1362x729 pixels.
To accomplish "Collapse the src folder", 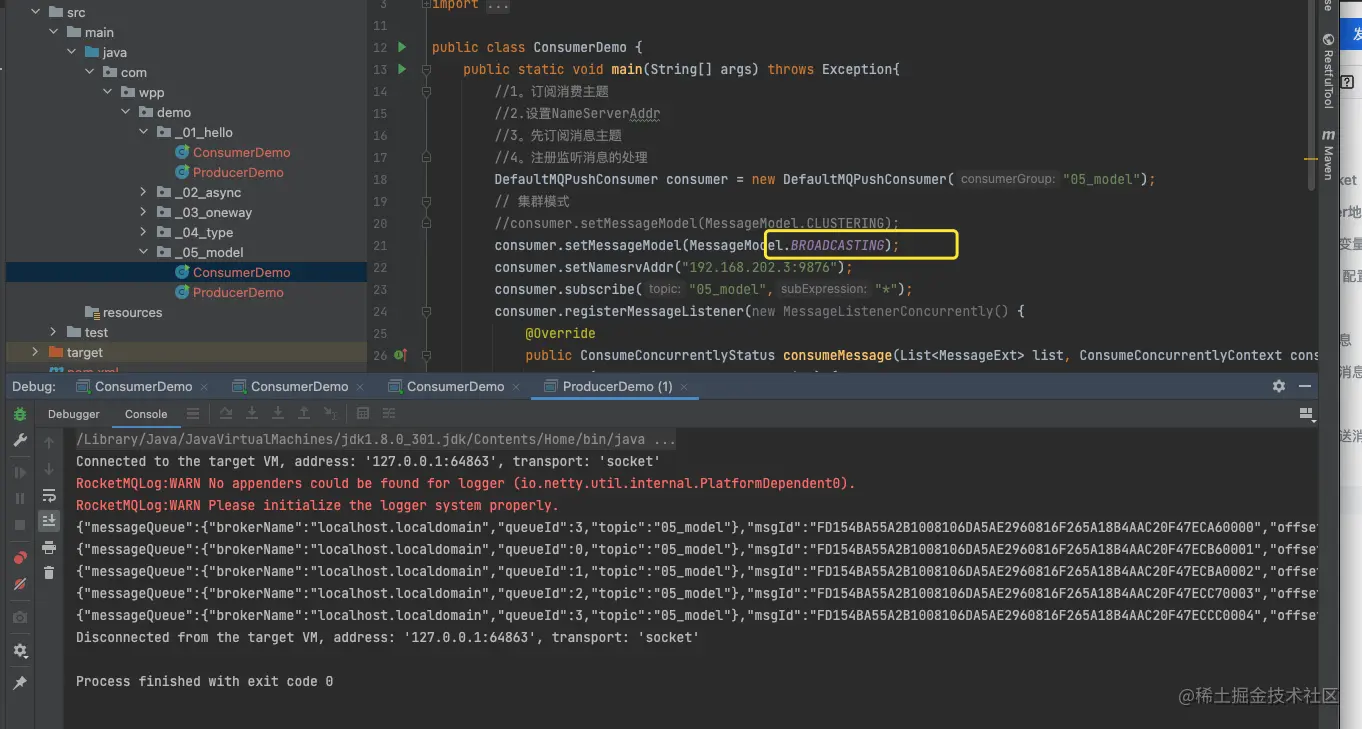I will tap(36, 12).
